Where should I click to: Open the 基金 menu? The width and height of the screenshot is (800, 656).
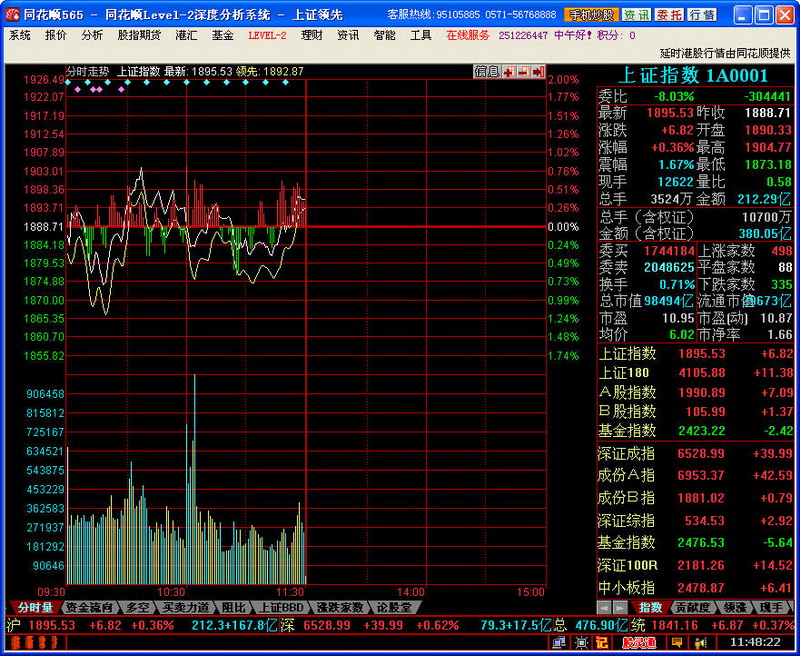click(x=222, y=35)
